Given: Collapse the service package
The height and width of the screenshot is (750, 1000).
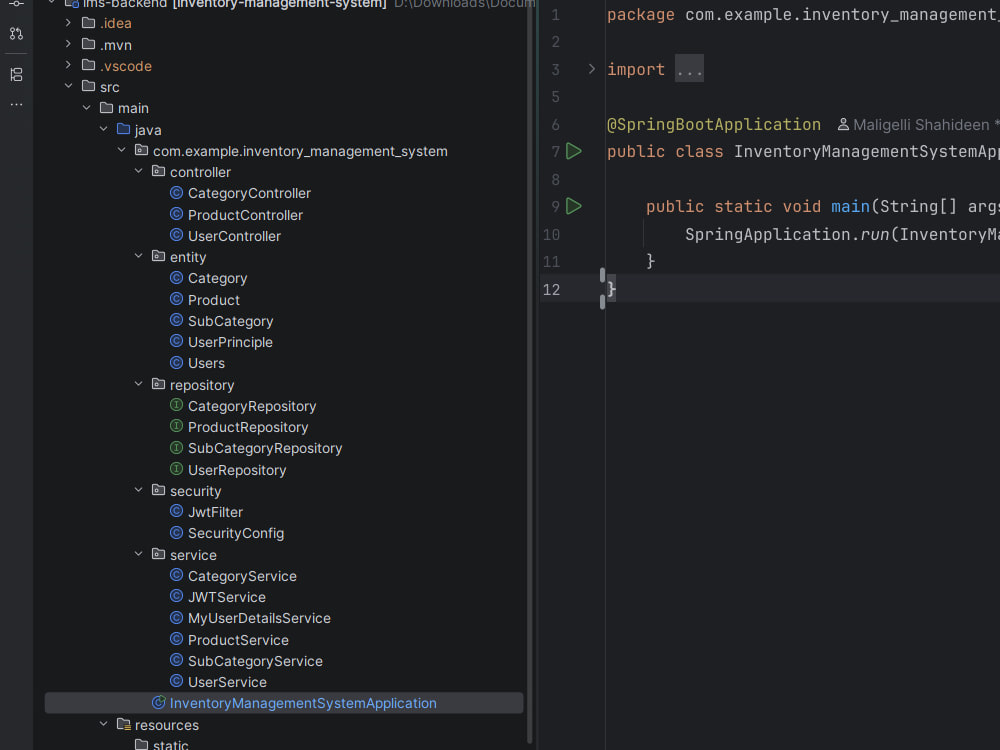Looking at the screenshot, I should click(138, 554).
